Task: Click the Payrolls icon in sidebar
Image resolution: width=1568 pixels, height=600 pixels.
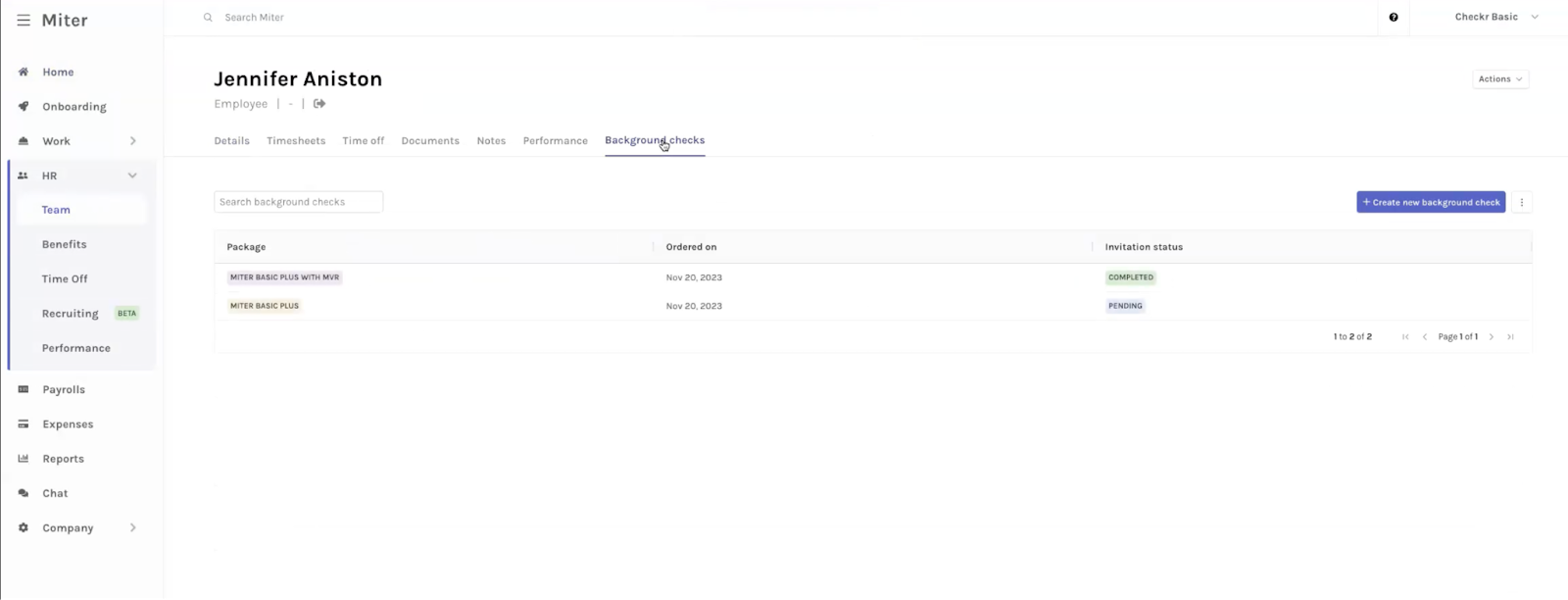Action: click(24, 389)
